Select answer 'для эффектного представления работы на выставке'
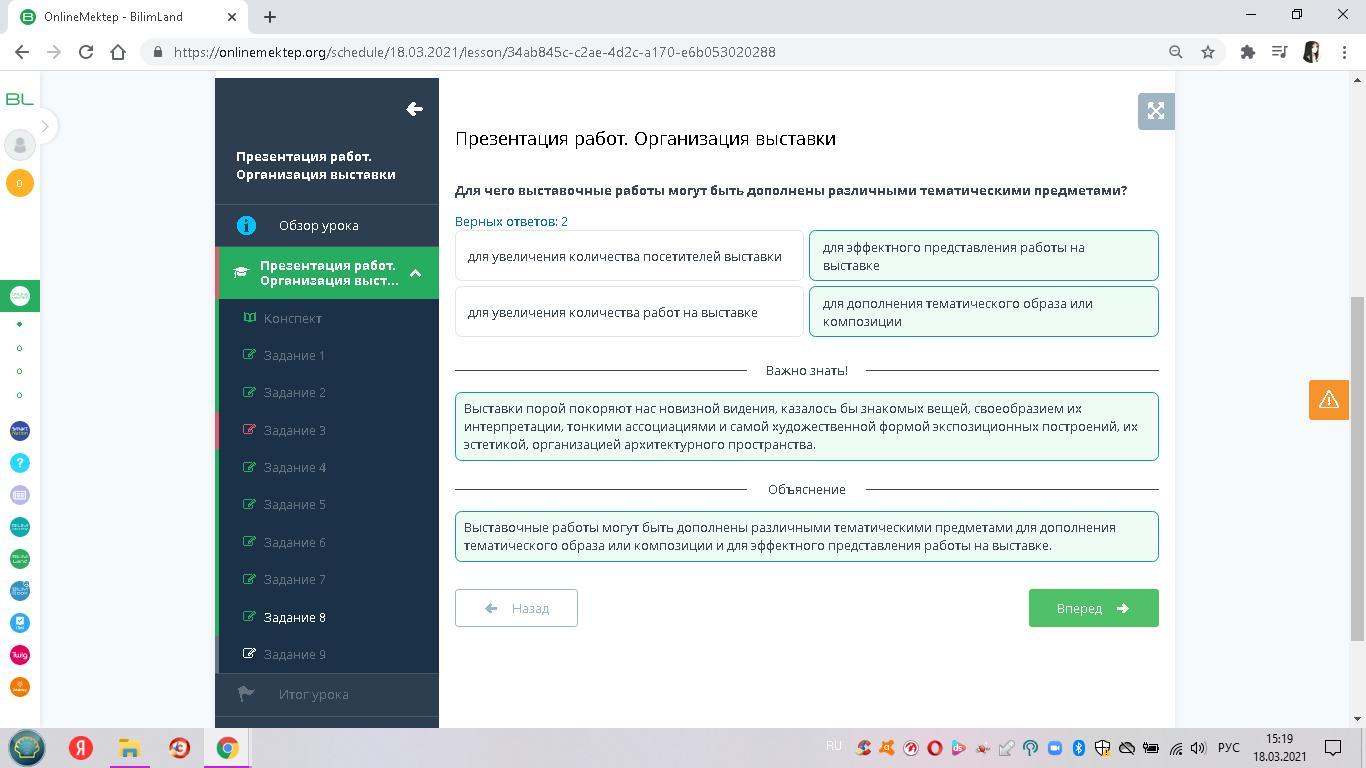 point(983,256)
